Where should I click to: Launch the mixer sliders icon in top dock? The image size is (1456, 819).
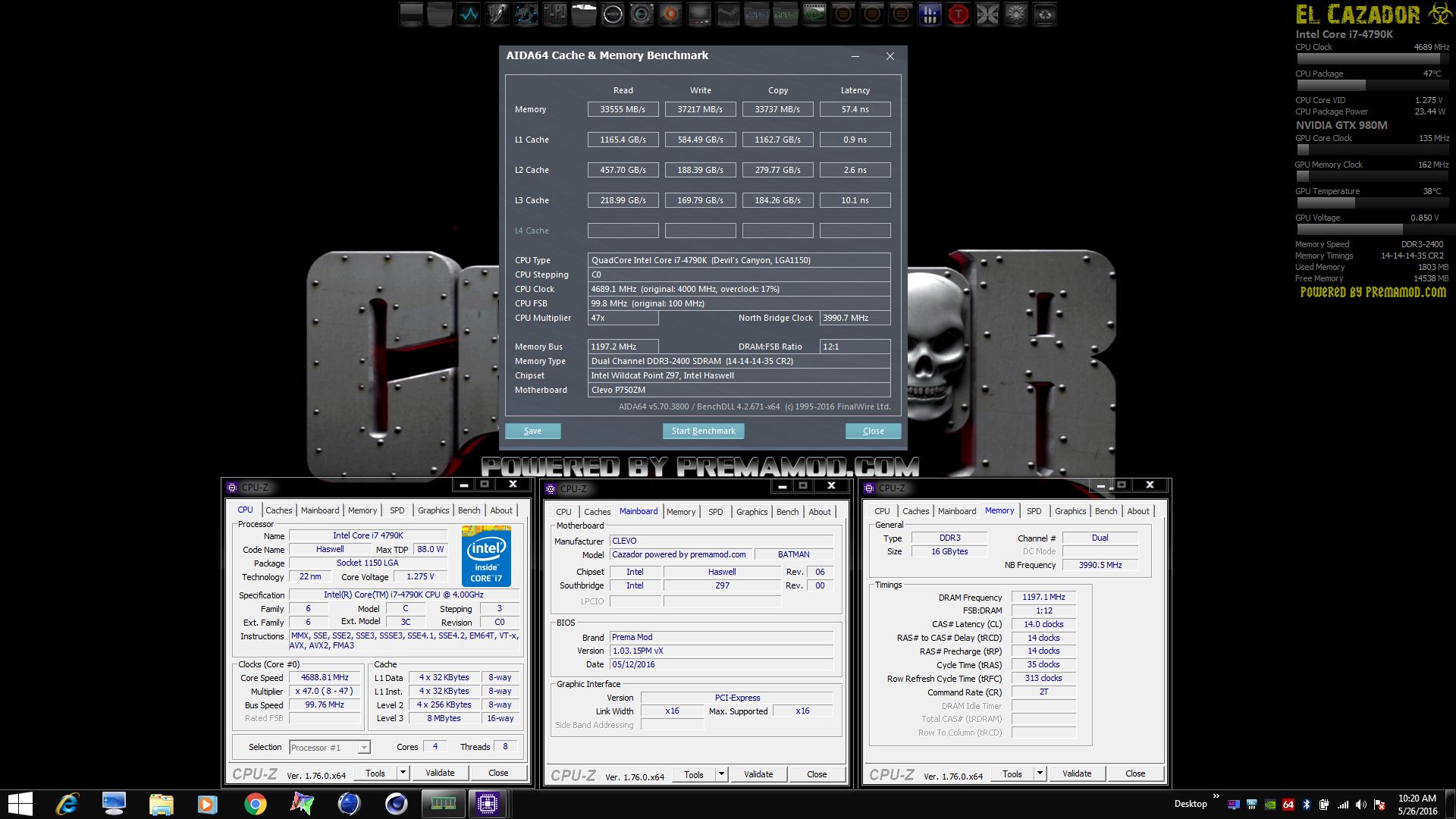click(x=555, y=14)
